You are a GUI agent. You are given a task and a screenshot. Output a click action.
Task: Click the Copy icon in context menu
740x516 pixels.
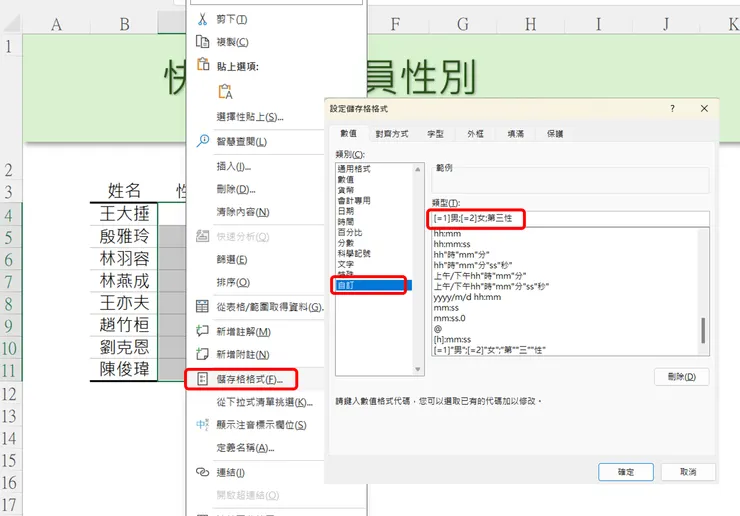pos(202,42)
